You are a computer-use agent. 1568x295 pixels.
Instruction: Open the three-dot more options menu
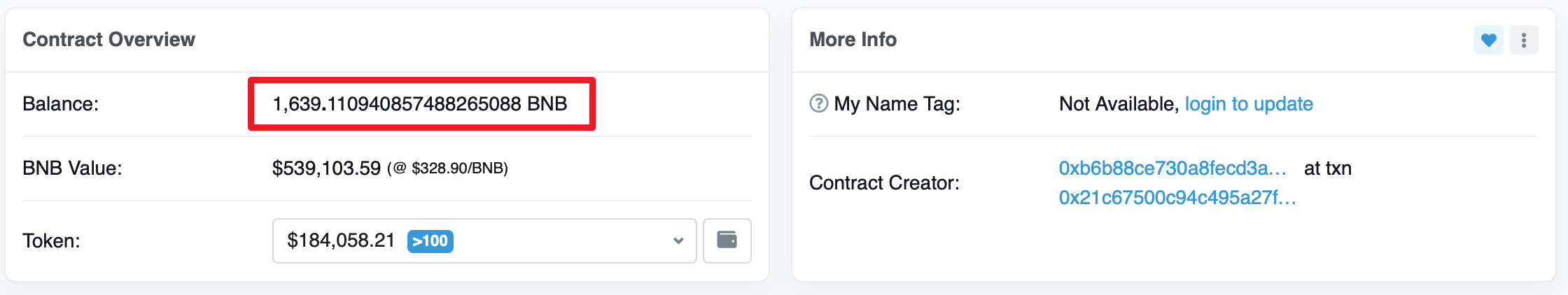pyautogui.click(x=1523, y=40)
